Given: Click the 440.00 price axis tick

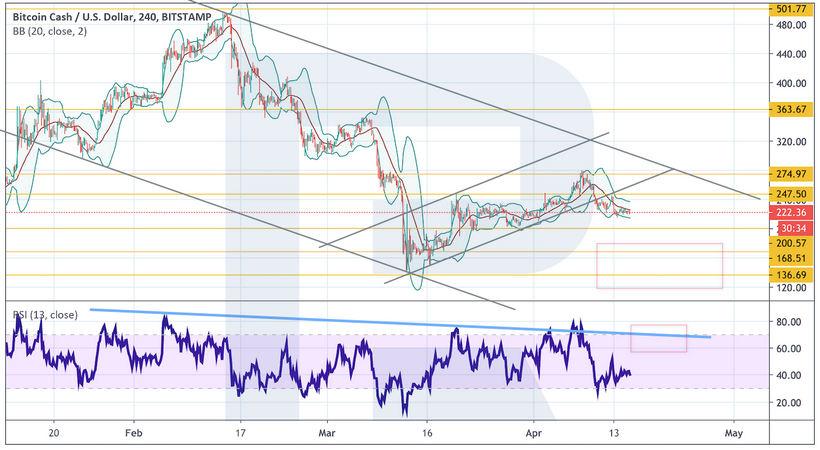Looking at the screenshot, I should pos(791,54).
